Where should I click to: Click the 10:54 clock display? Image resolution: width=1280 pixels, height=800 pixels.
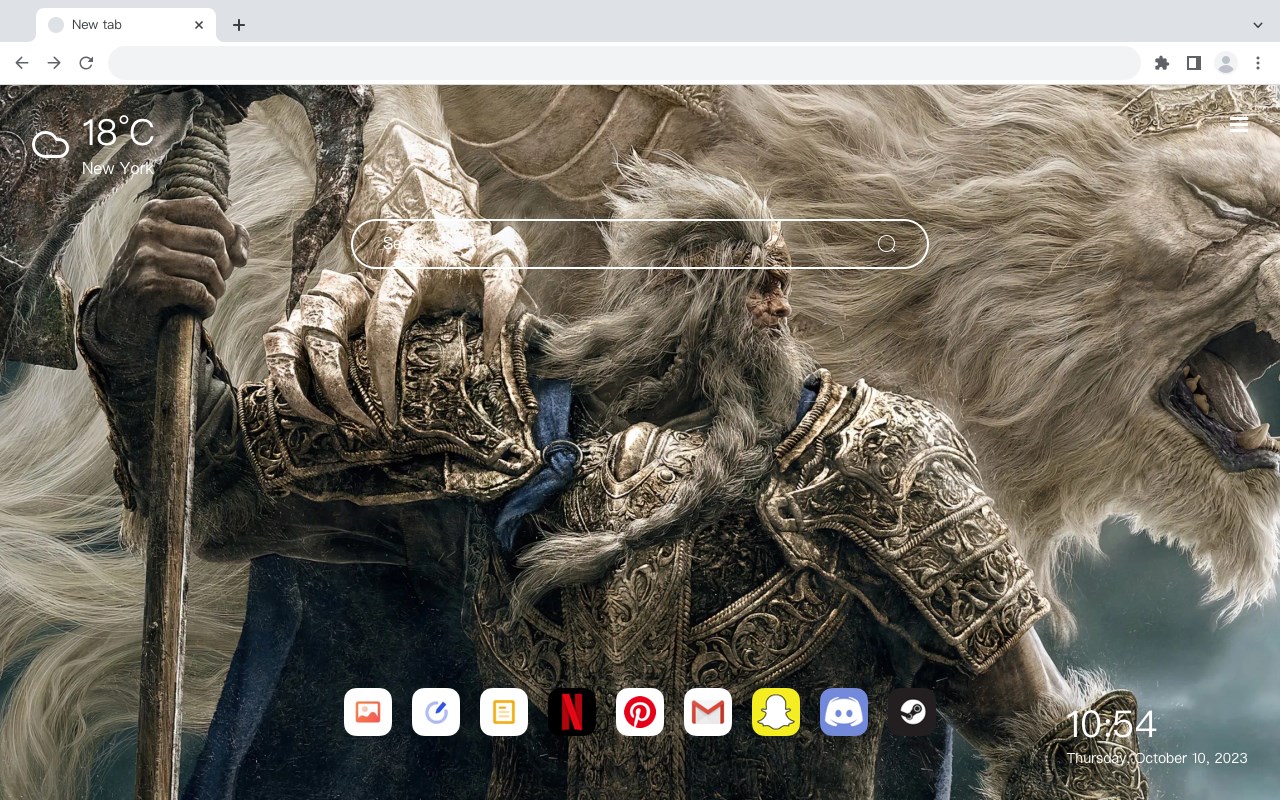(1112, 724)
